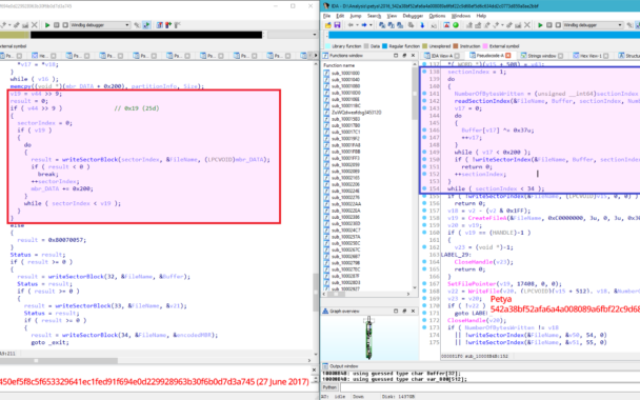Viewport: 640px width, 400px height.
Task: Open the Edit menu in right IDA window
Action: point(340,16)
